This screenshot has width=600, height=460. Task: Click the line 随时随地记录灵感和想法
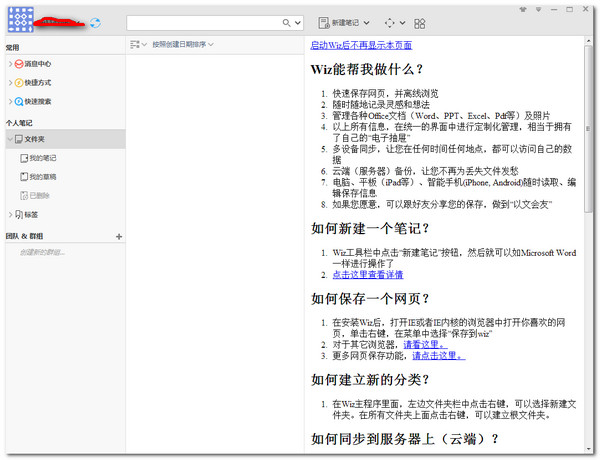tap(381, 104)
